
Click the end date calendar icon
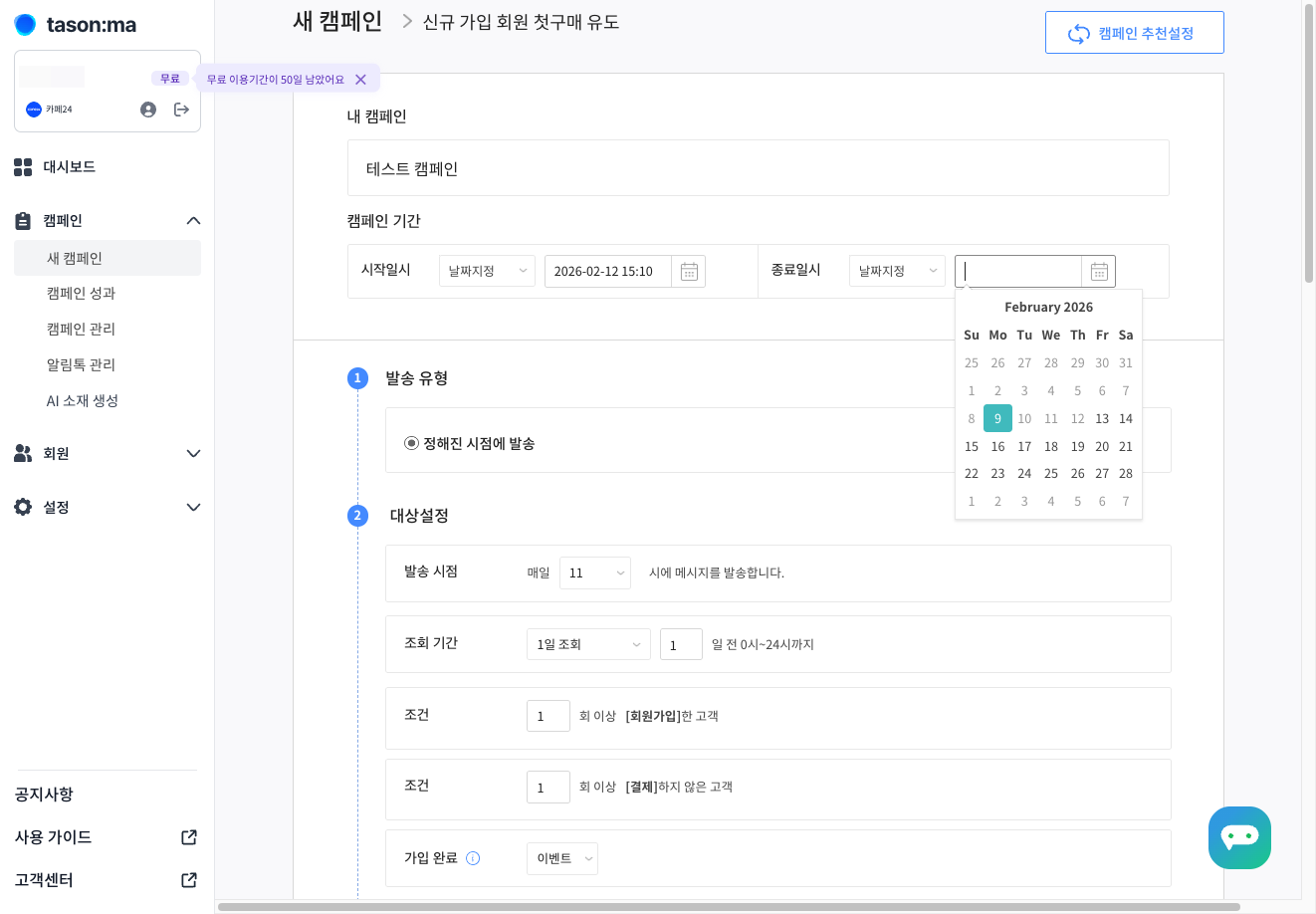pos(1099,272)
